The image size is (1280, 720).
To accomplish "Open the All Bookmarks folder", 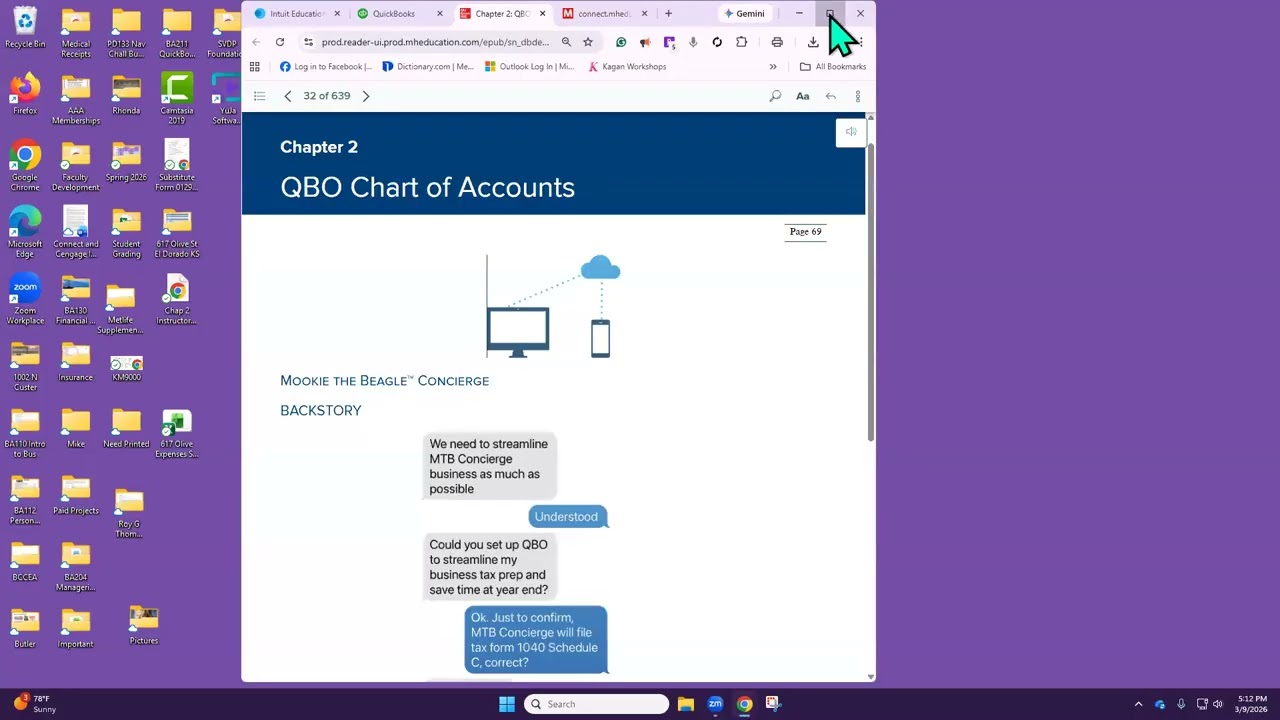I will click(x=833, y=67).
